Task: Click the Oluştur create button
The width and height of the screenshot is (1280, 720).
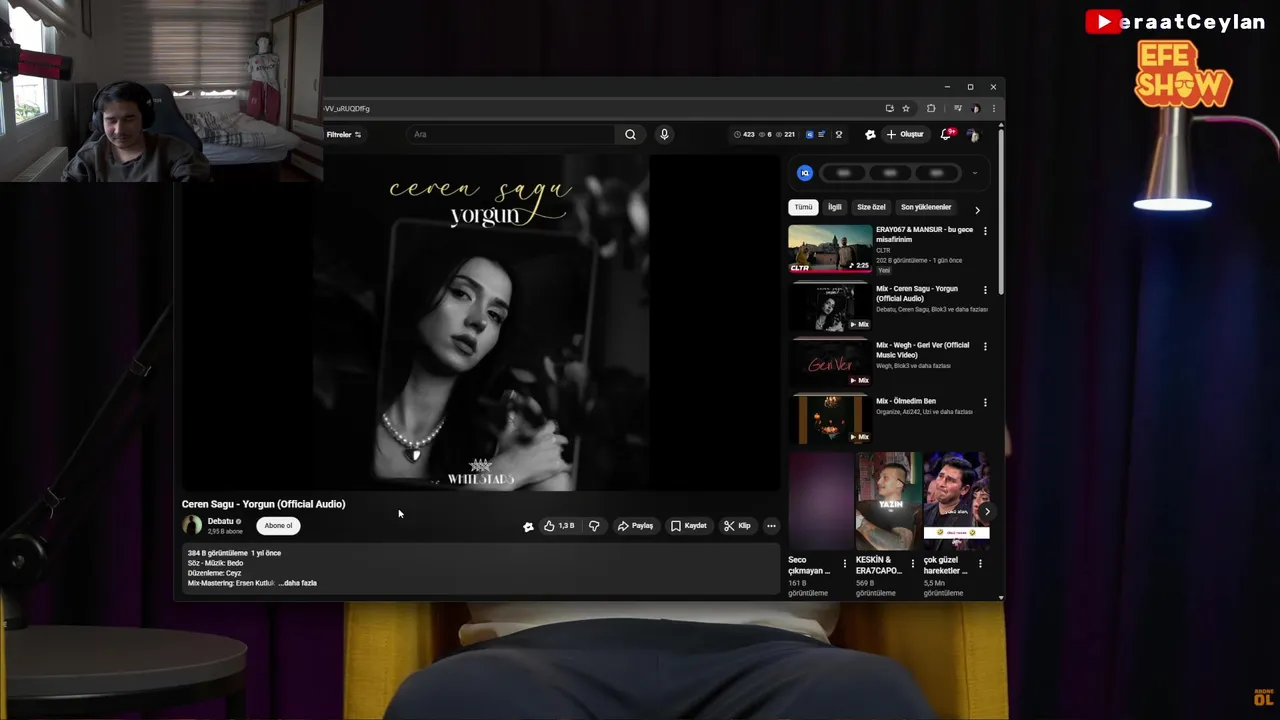Action: click(905, 134)
